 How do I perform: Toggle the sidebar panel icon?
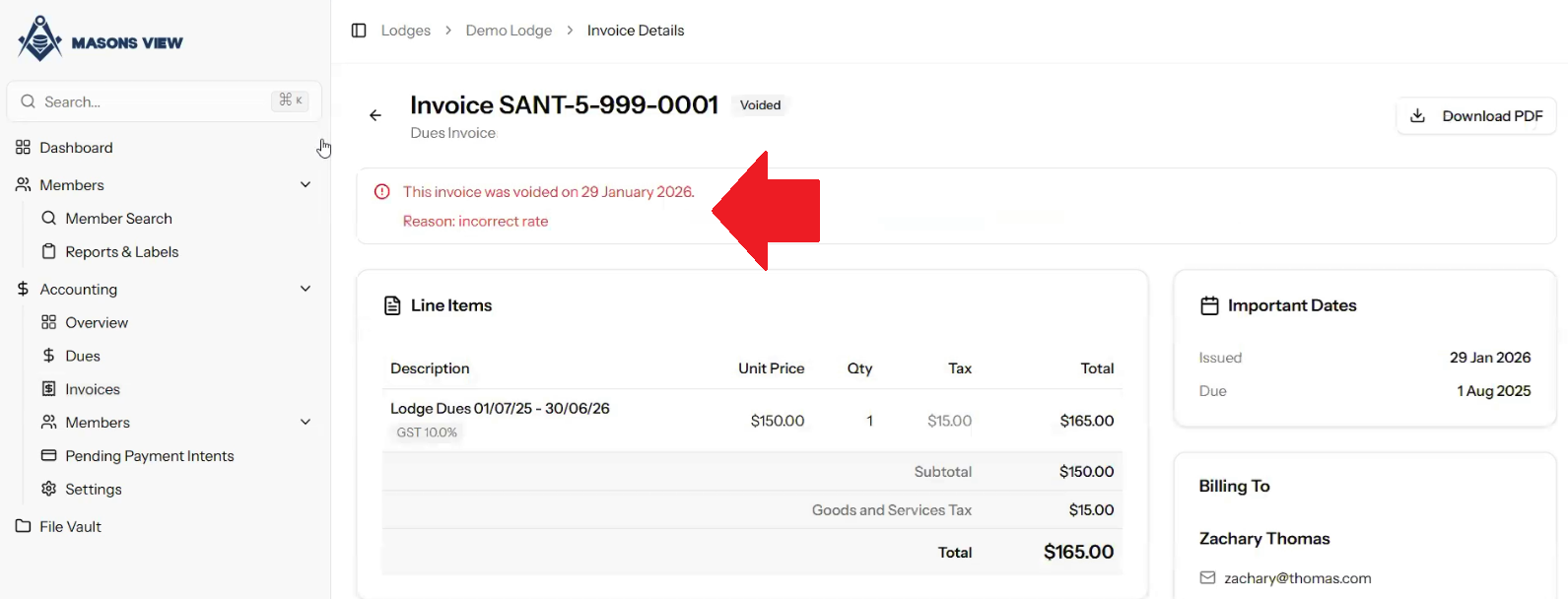pyautogui.click(x=359, y=31)
